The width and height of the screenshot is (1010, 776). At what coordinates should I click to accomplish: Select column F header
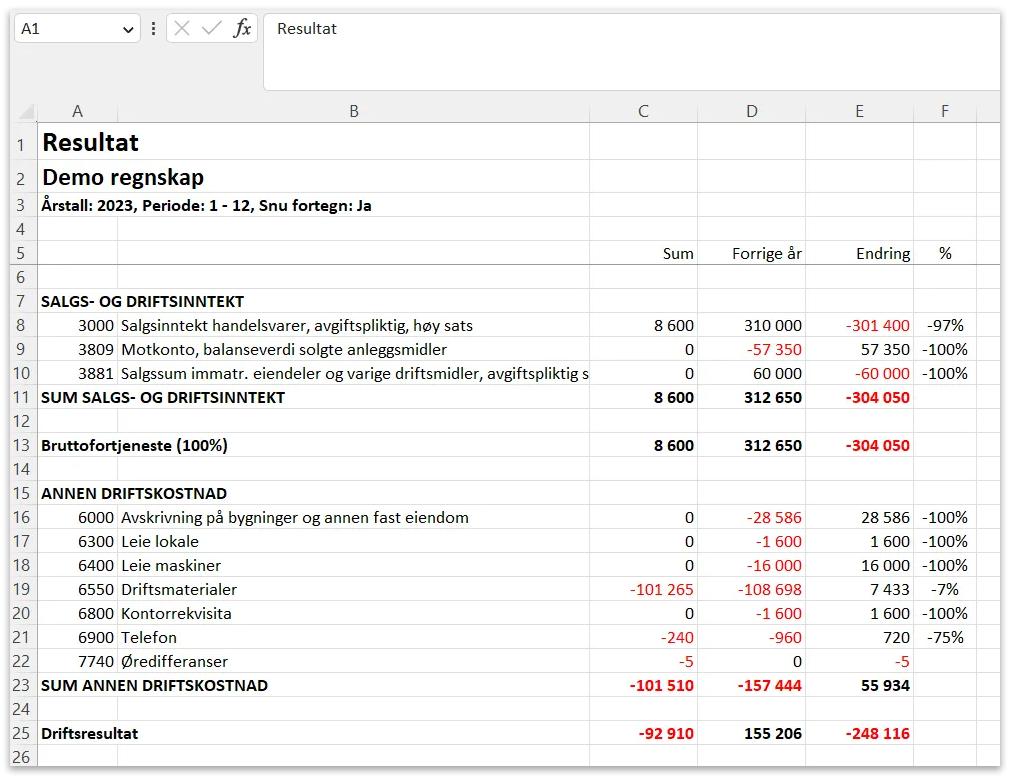click(944, 112)
